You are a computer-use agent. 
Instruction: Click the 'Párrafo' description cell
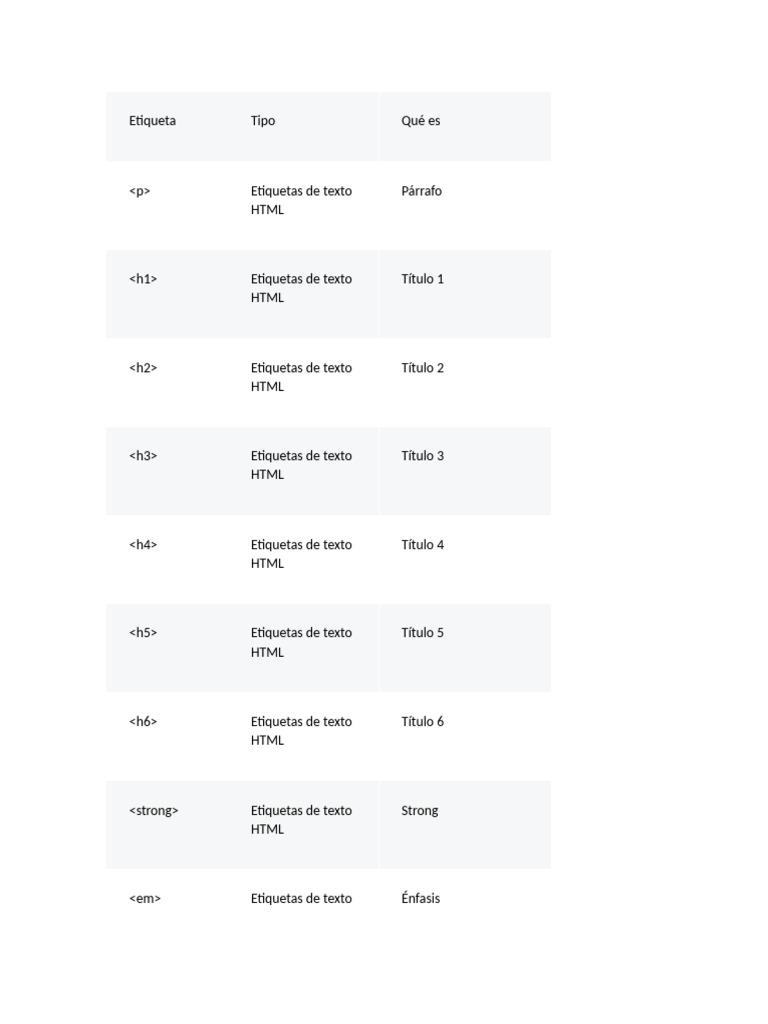(421, 191)
